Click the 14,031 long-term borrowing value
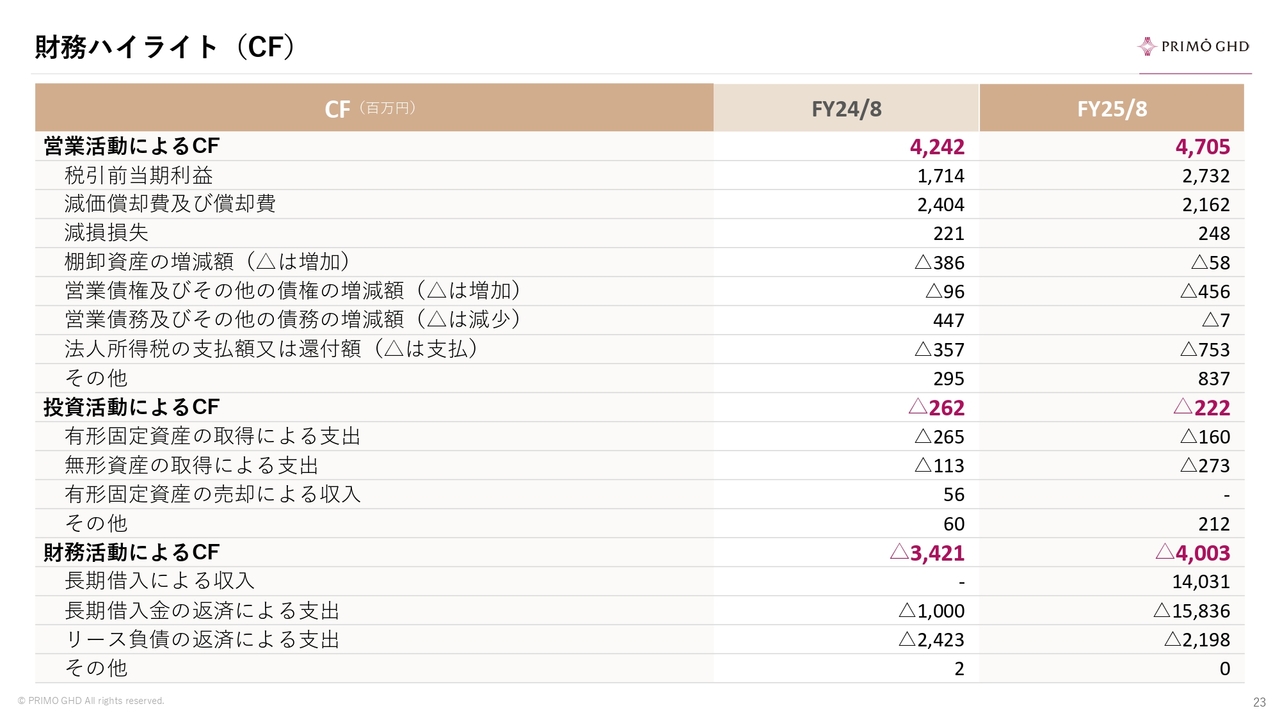 [x=1201, y=582]
